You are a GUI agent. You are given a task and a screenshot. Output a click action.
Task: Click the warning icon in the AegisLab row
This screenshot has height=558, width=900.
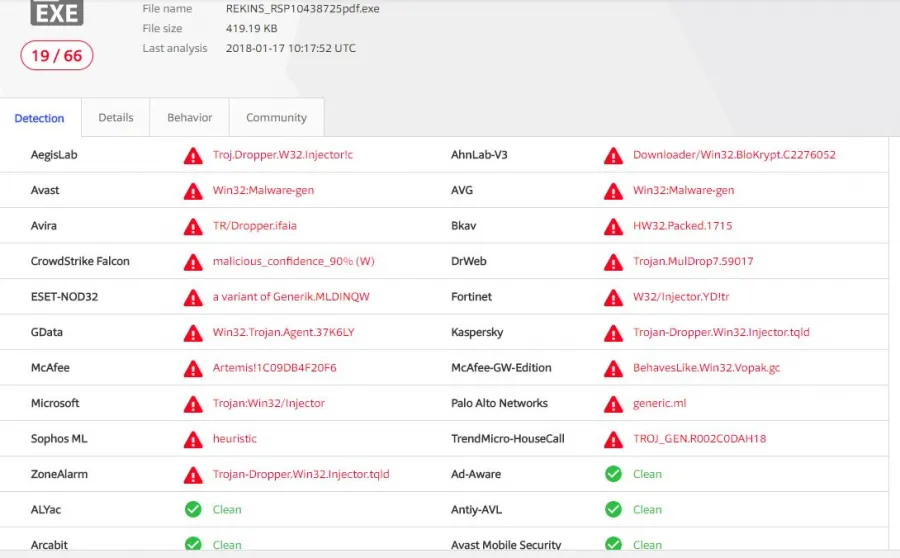(x=193, y=156)
